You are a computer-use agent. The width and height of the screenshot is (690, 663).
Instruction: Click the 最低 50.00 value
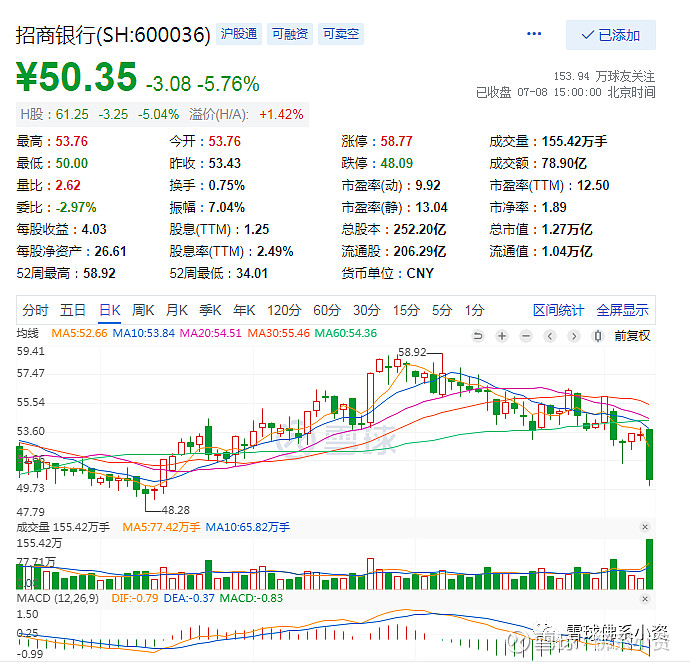(71, 163)
